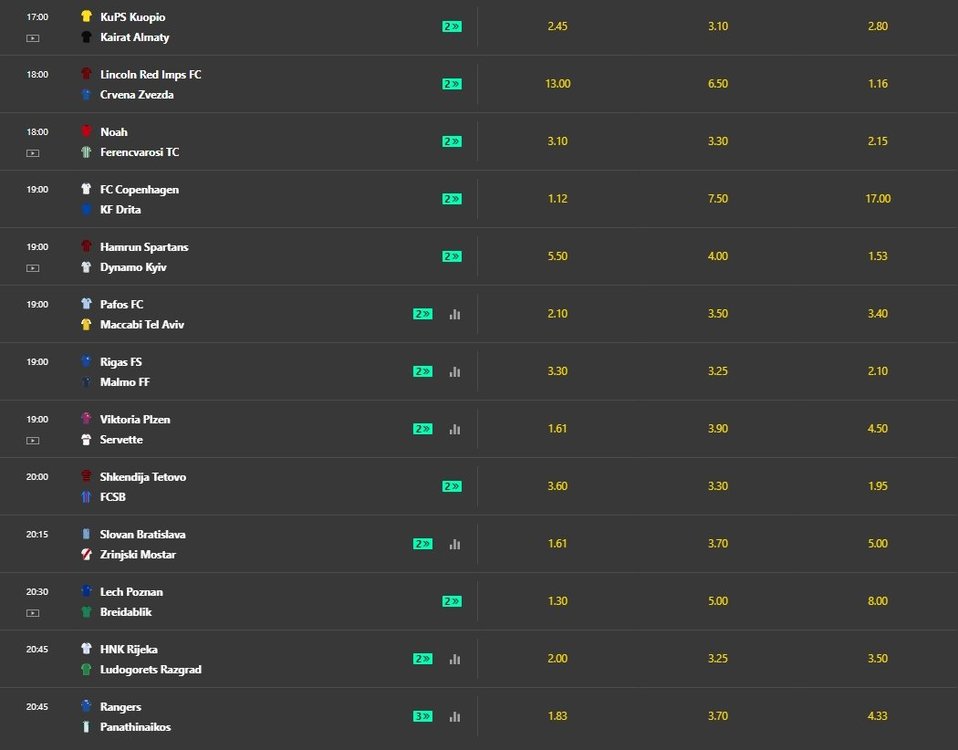Expand extra markets badge for FC Copenhagen match
The image size is (958, 750).
[452, 198]
